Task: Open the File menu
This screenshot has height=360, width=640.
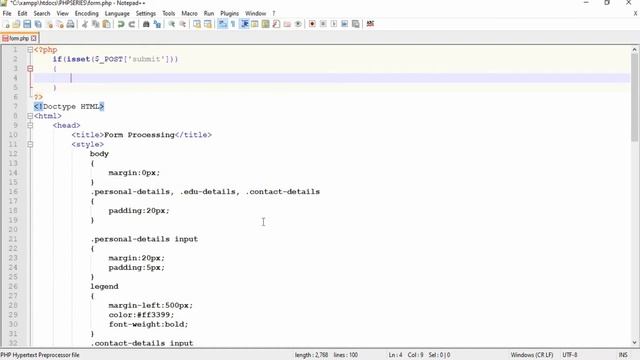Action: 7,13
